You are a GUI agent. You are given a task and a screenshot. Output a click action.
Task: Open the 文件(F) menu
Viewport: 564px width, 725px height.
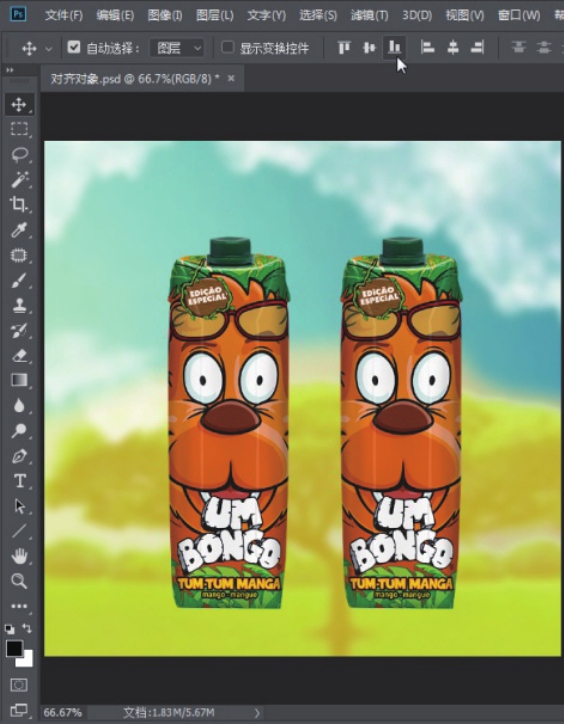pos(64,15)
